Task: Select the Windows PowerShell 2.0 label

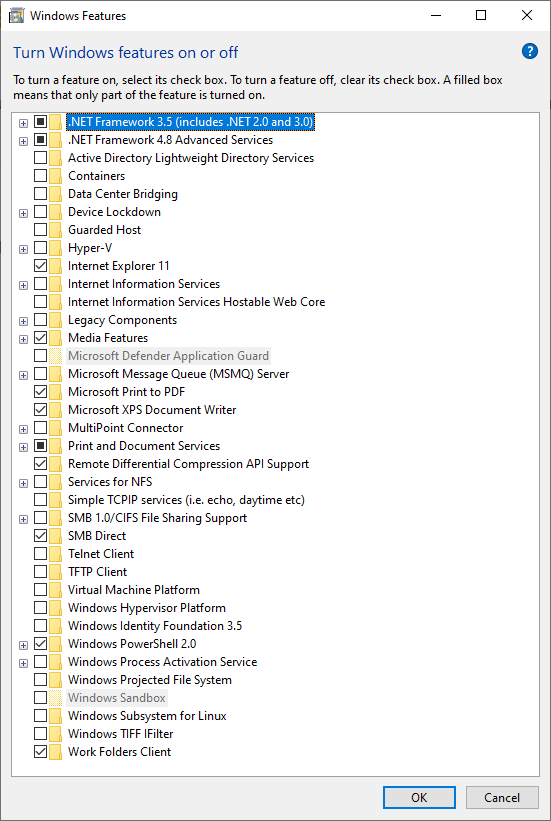Action: click(x=132, y=644)
